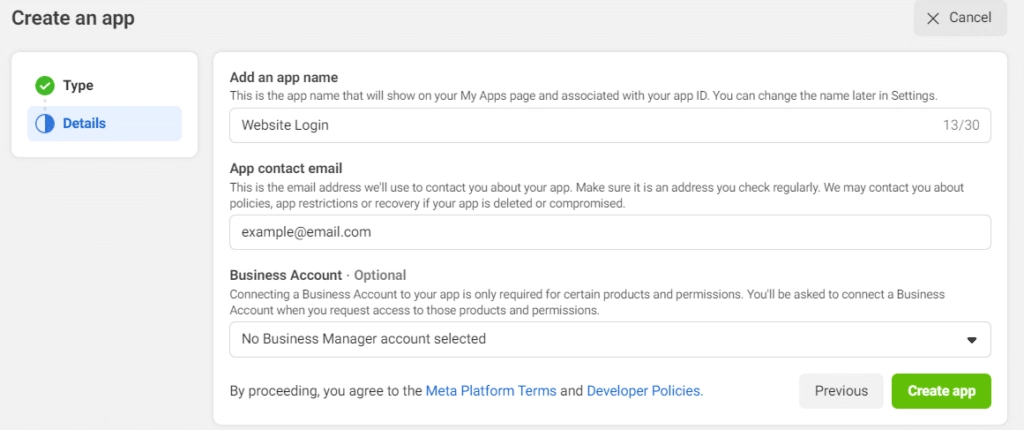Screen dimensions: 1024x430
Task: Click the 13/30 character counter
Action: click(x=959, y=125)
